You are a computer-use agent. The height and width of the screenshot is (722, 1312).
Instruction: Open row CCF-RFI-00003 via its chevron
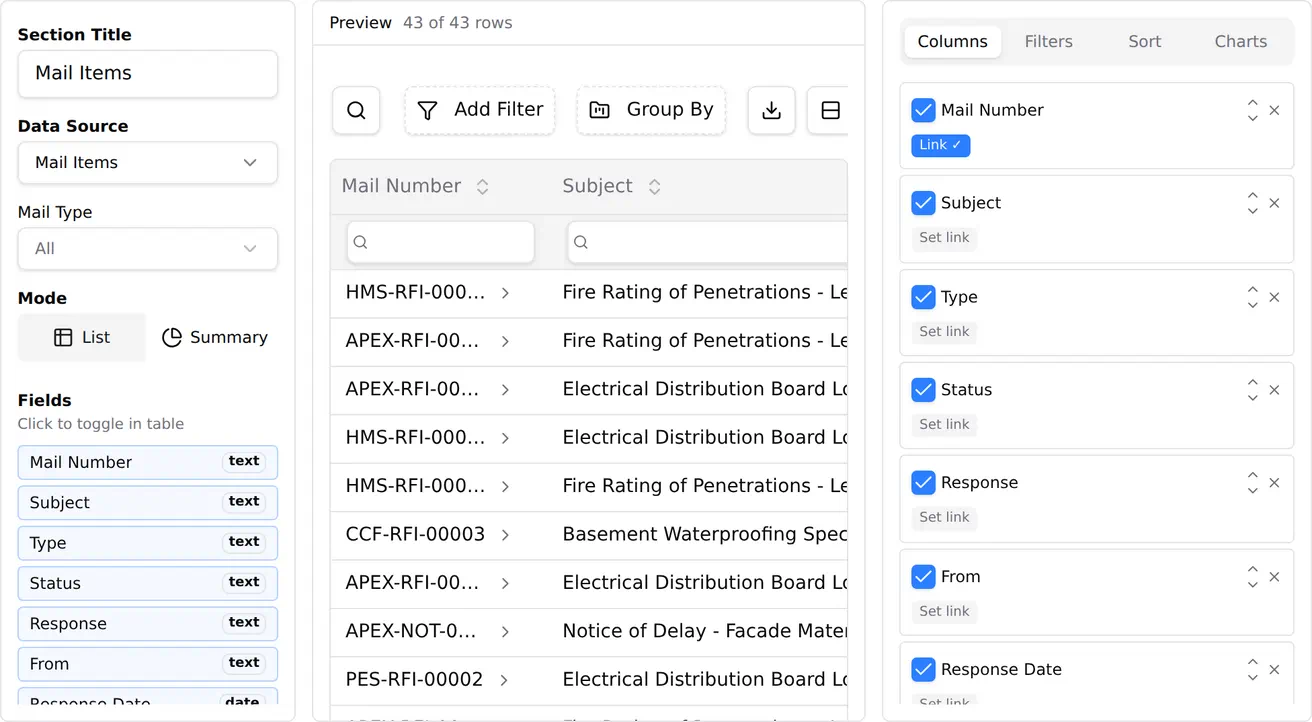[505, 535]
